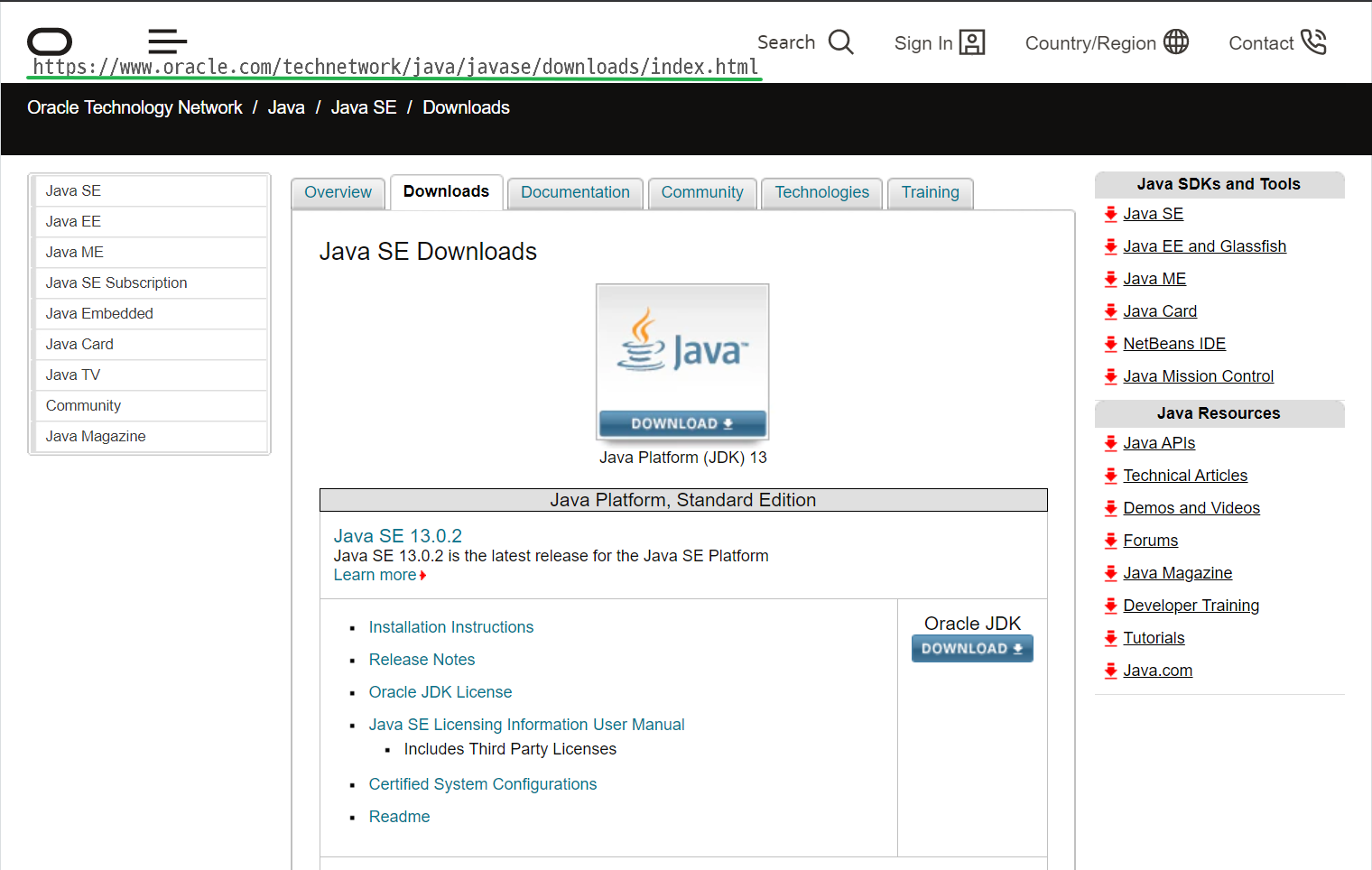
Task: Click red arrow beside Java APIs
Action: 1110,443
